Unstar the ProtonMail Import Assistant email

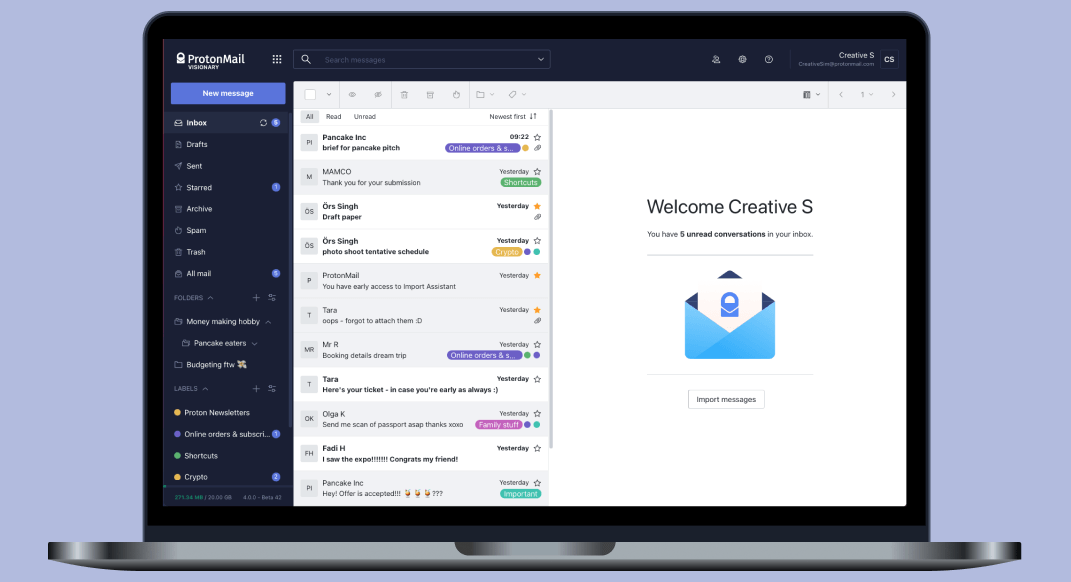pos(538,275)
